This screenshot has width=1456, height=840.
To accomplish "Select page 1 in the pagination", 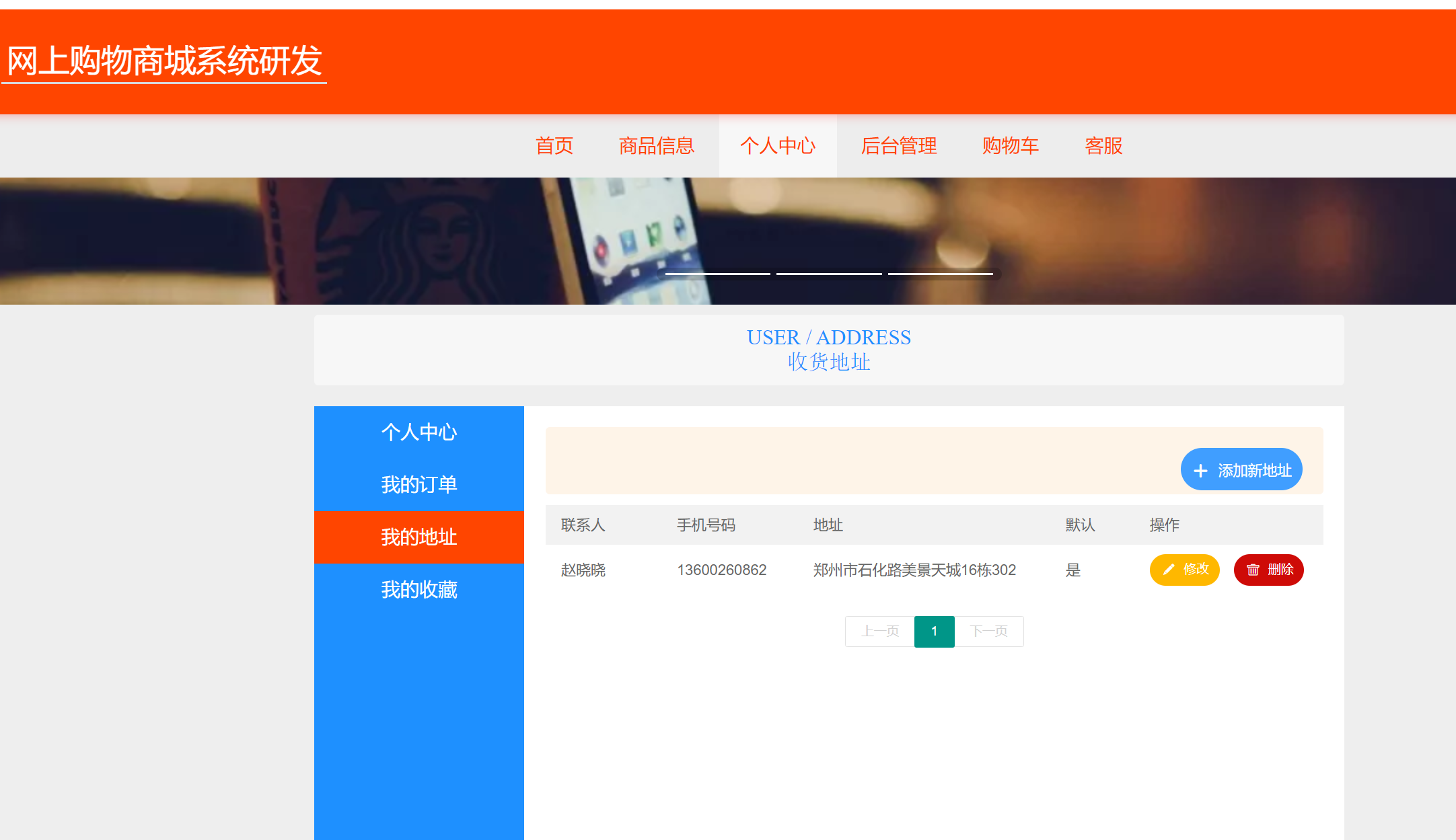I will (x=934, y=631).
